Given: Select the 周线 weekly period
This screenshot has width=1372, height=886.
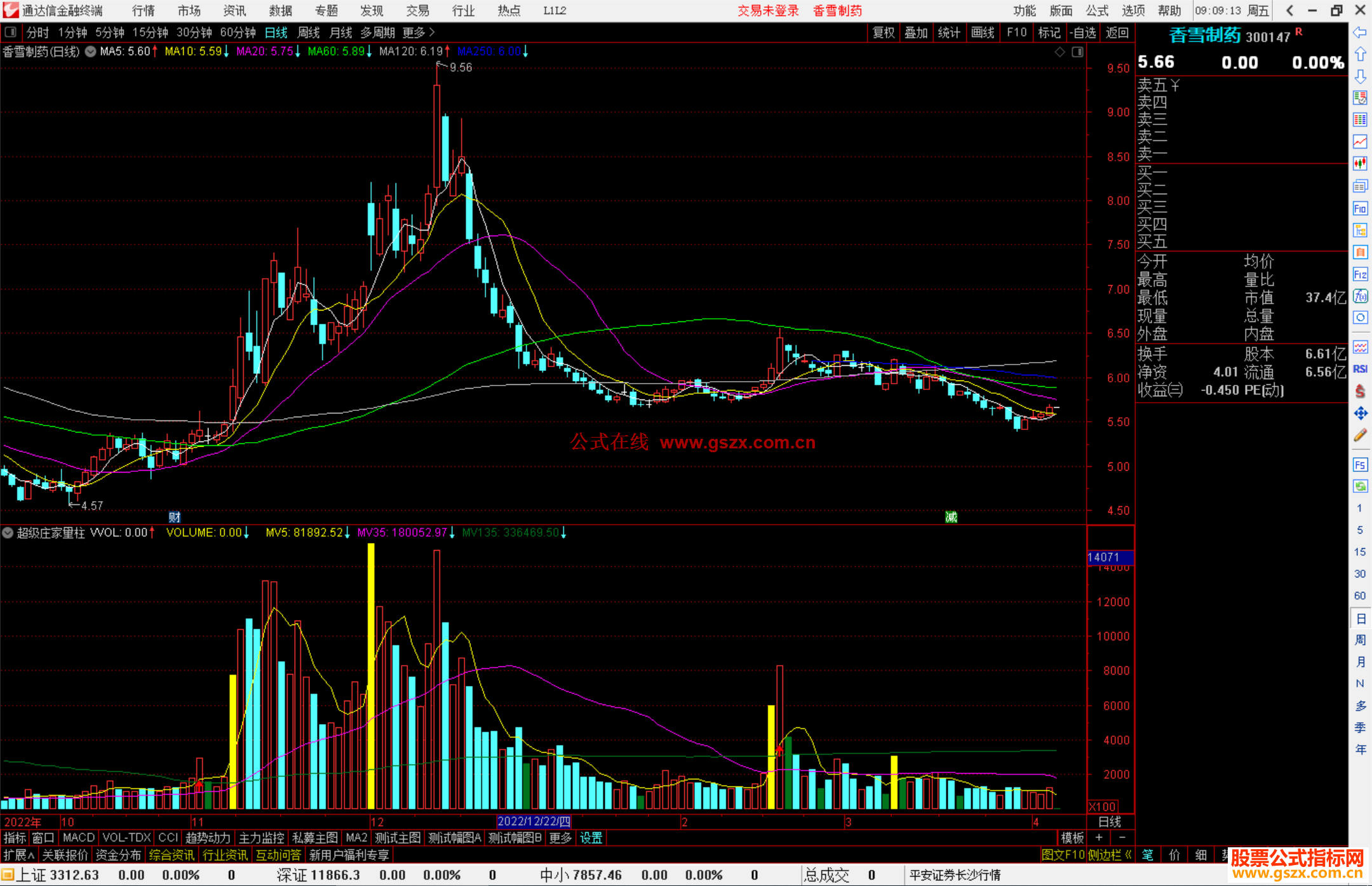Looking at the screenshot, I should coord(308,32).
